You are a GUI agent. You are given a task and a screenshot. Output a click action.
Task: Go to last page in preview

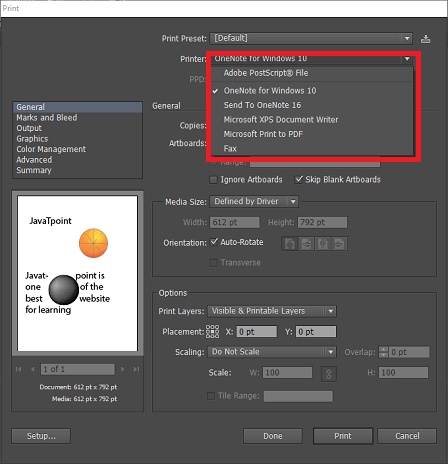pyautogui.click(x=136, y=369)
